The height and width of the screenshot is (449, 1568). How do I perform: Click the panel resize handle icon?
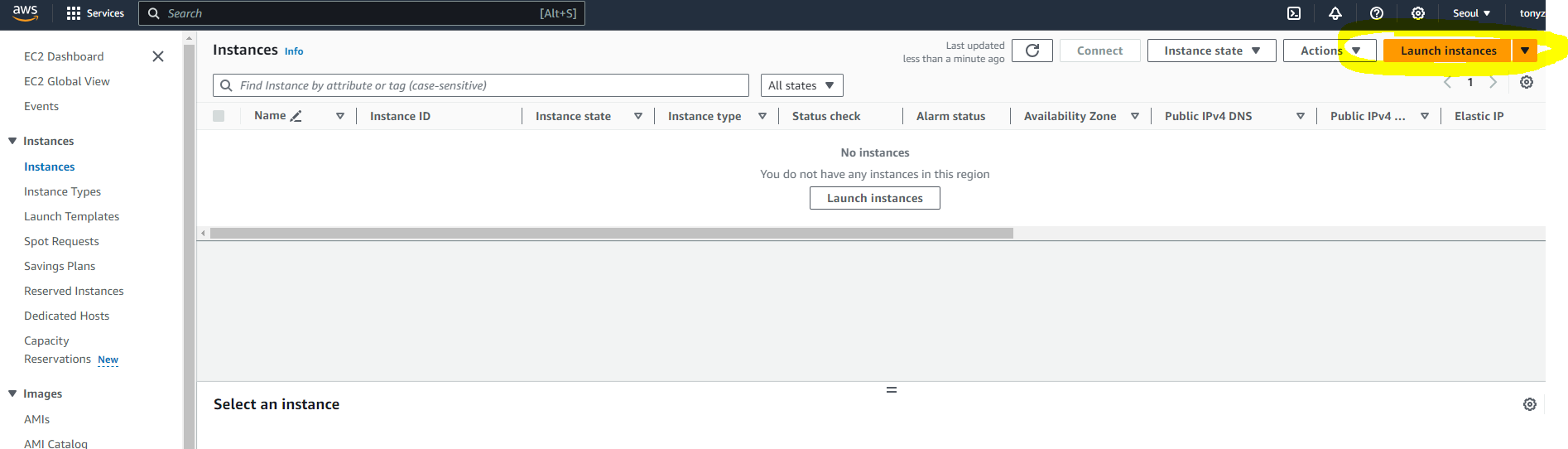pos(892,389)
